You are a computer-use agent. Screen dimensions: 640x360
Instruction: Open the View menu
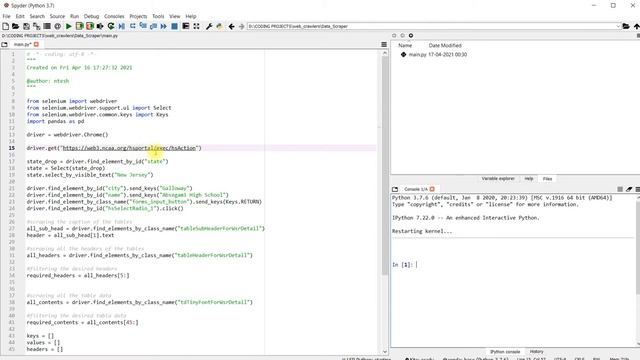(x=175, y=16)
